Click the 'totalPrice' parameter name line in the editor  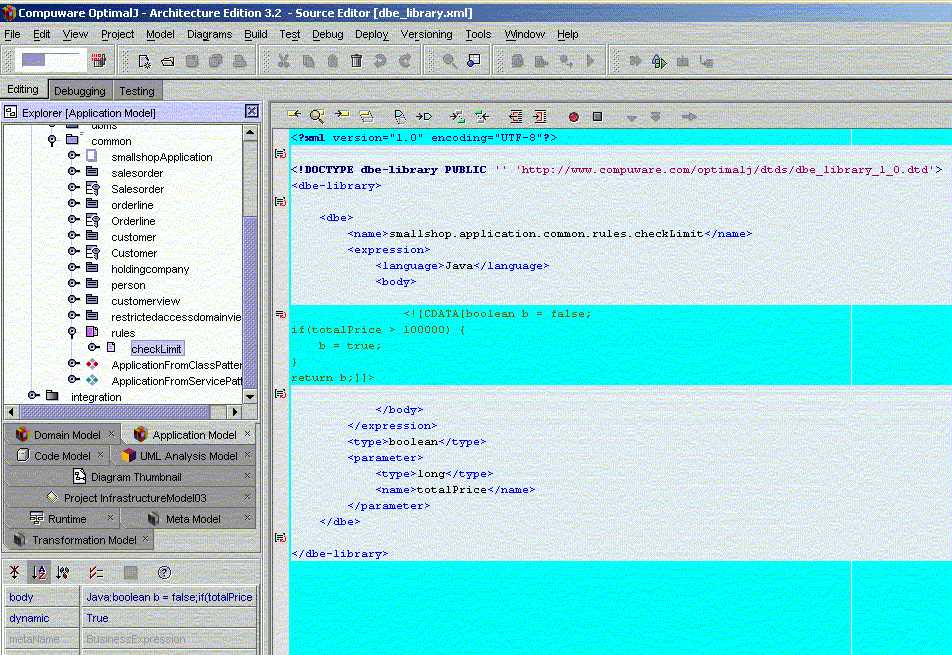455,489
